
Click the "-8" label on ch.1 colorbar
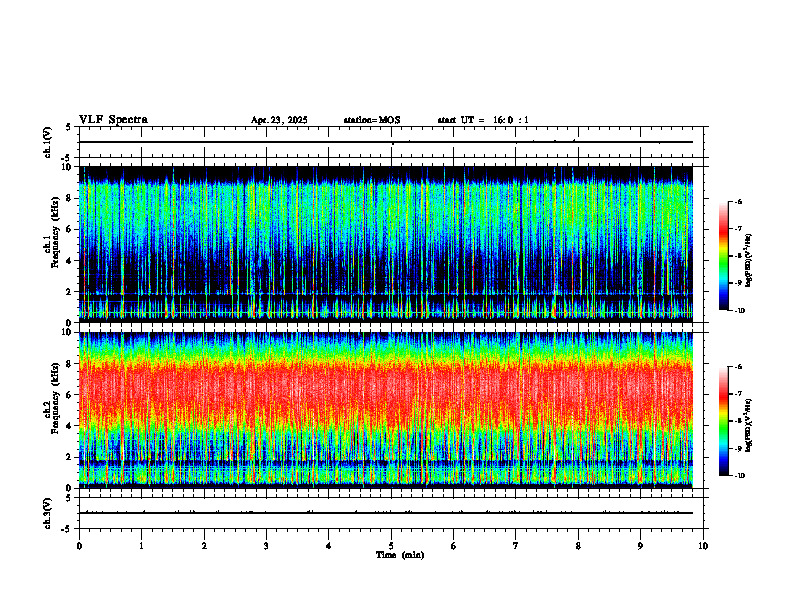click(739, 256)
